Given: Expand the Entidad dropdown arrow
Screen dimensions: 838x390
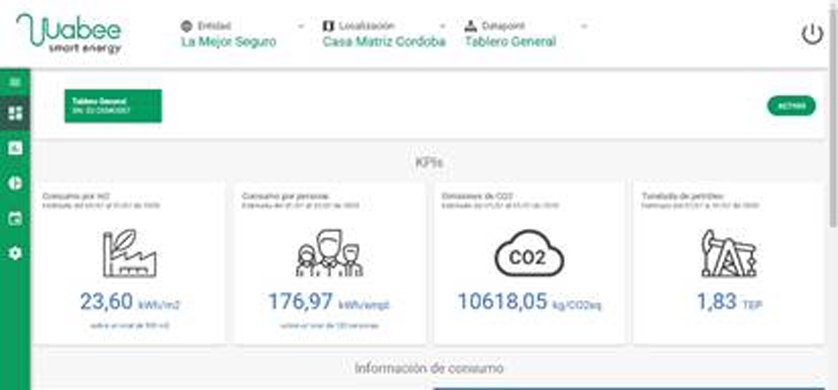Looking at the screenshot, I should tap(301, 26).
